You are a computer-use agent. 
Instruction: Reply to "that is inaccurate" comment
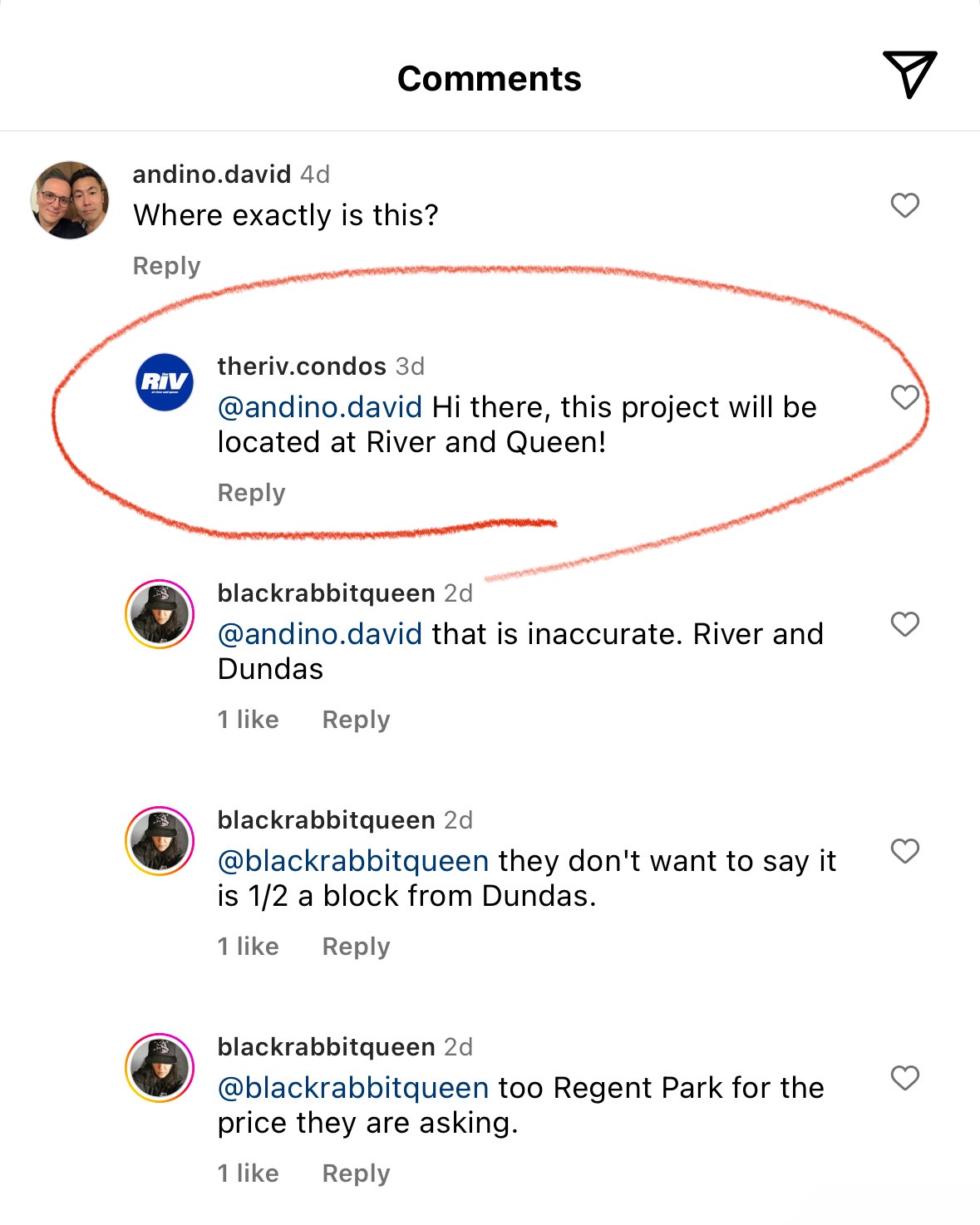coord(356,720)
